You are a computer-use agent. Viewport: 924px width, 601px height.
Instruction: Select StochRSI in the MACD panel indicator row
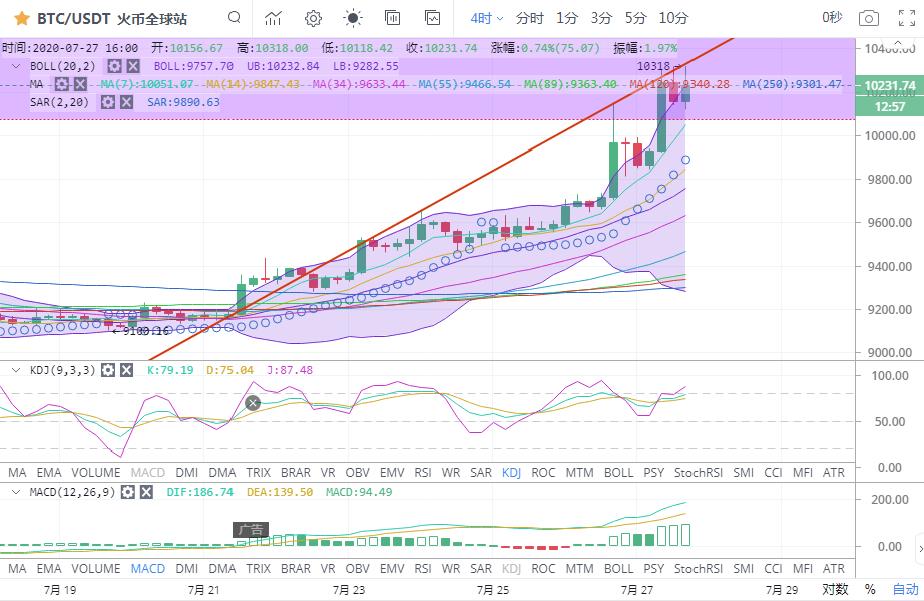click(698, 569)
